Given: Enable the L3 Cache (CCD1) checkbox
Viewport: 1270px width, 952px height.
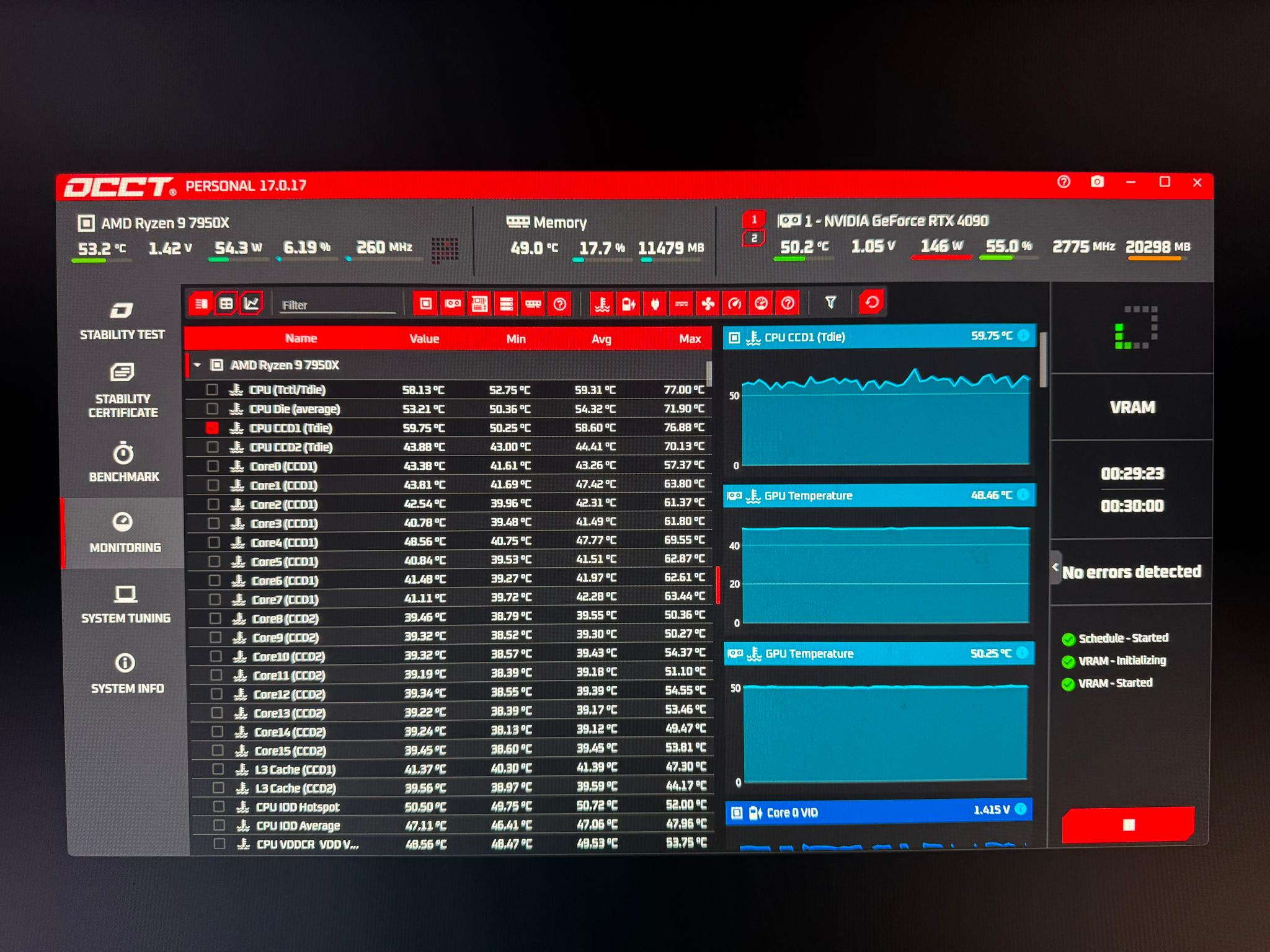Looking at the screenshot, I should (x=218, y=769).
